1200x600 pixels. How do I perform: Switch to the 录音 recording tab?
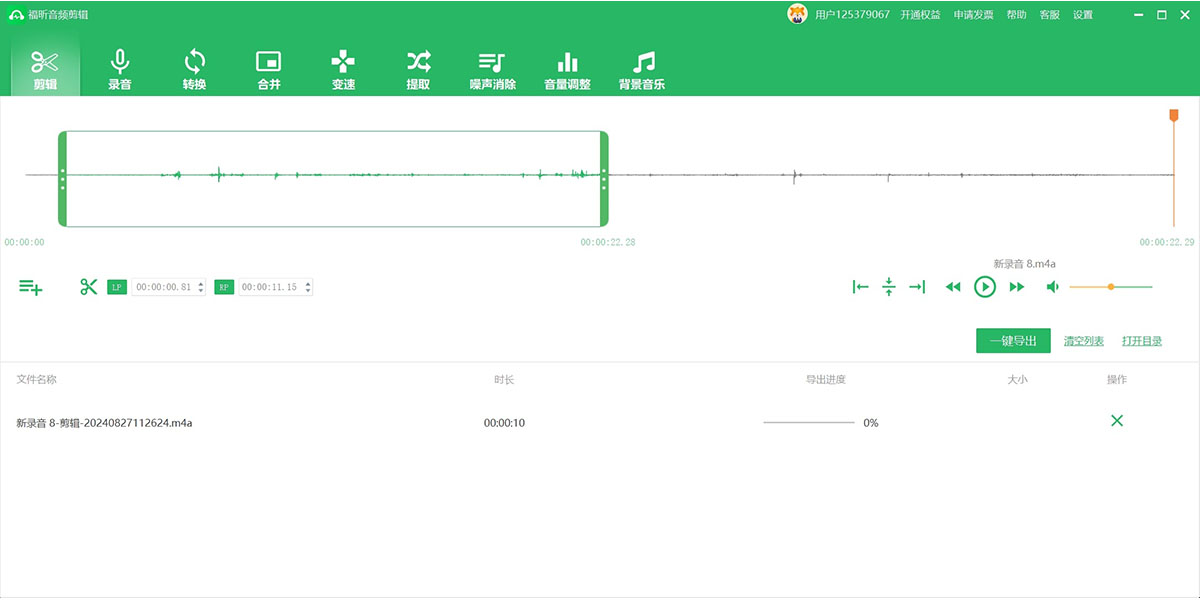point(120,69)
